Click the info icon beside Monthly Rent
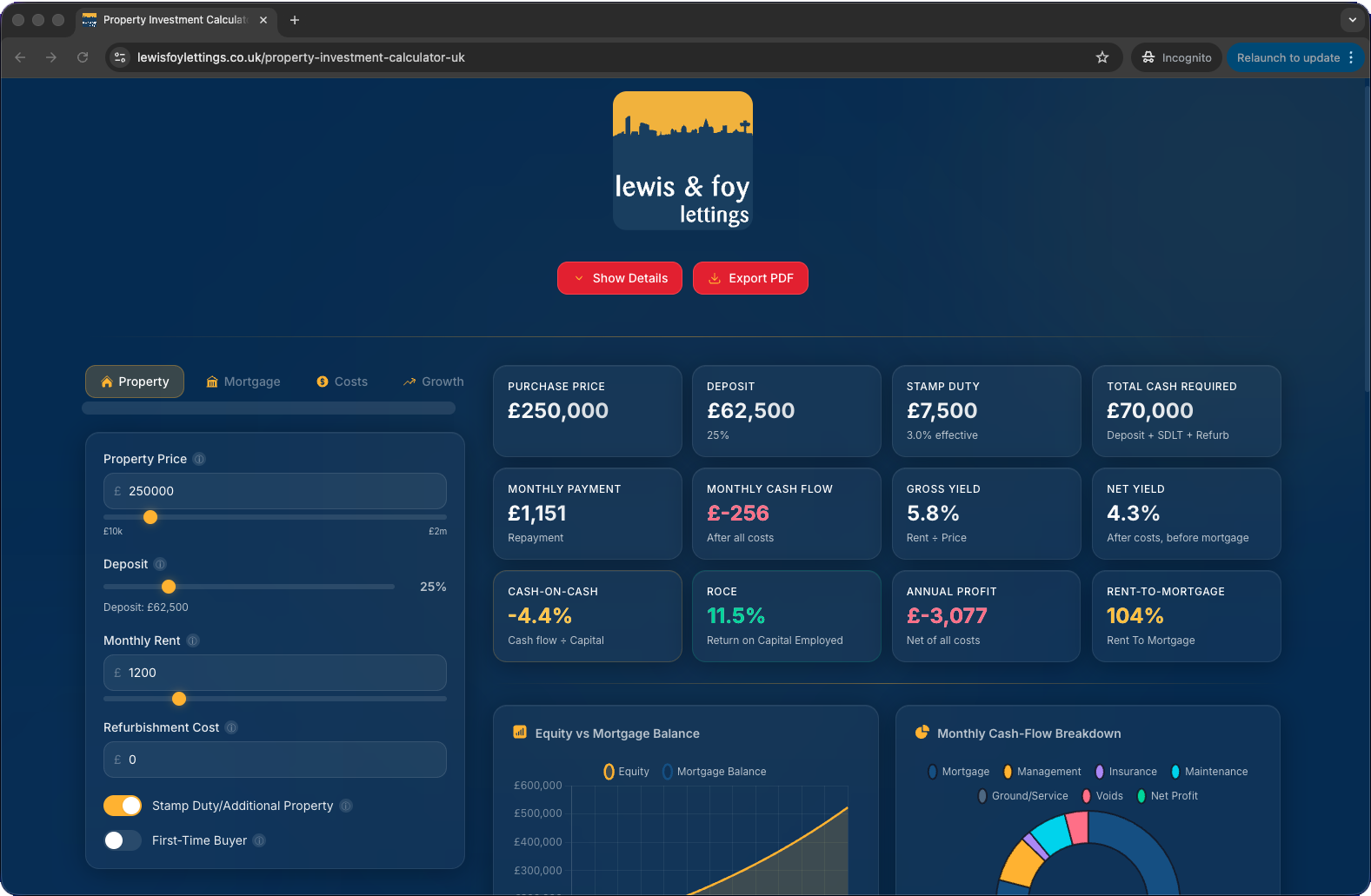Screen dimensions: 1371x896 coord(193,640)
